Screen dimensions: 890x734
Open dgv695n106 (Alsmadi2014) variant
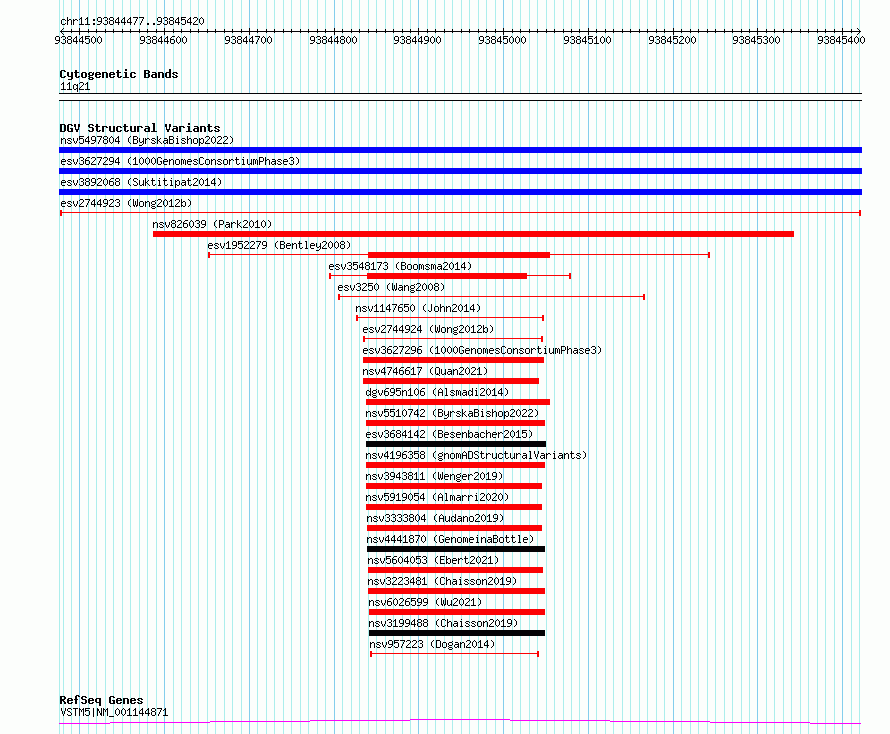pos(437,392)
